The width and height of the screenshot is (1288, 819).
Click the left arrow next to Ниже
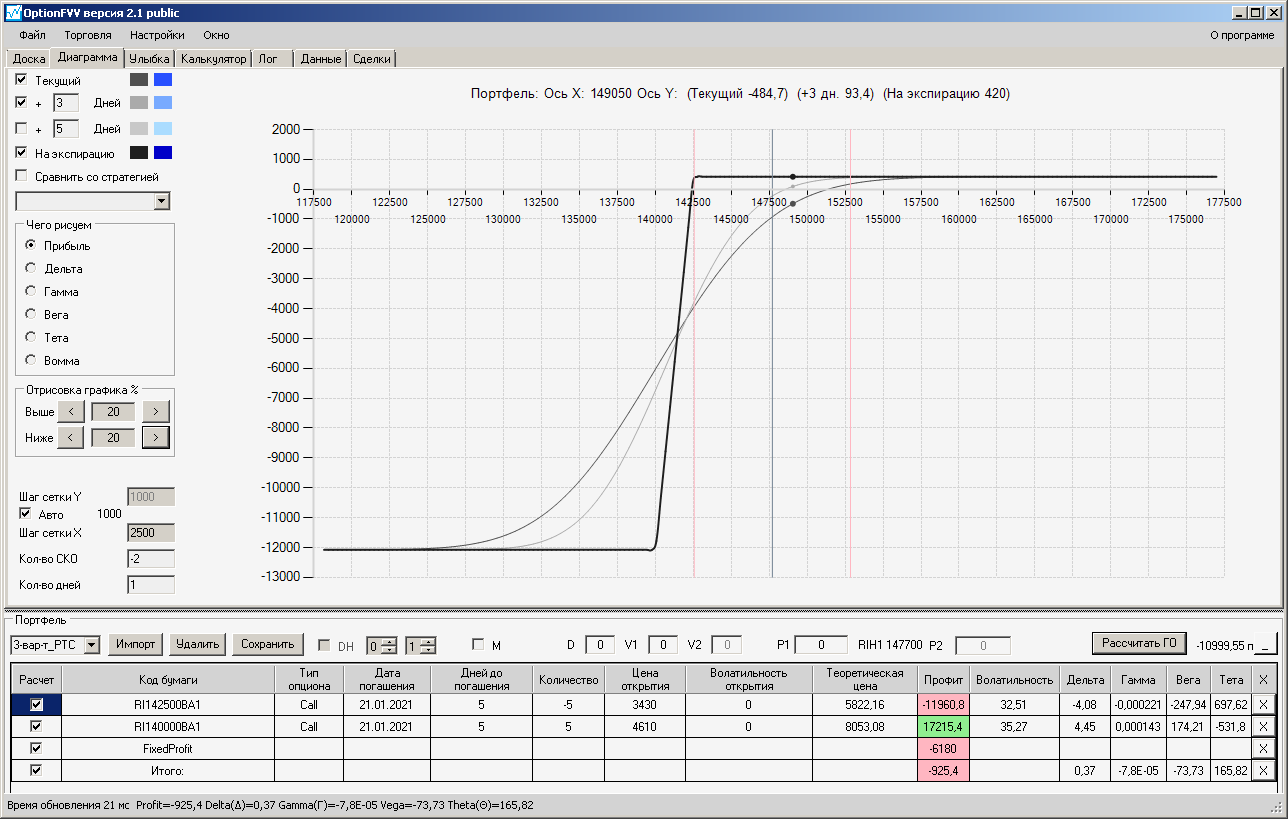point(70,437)
